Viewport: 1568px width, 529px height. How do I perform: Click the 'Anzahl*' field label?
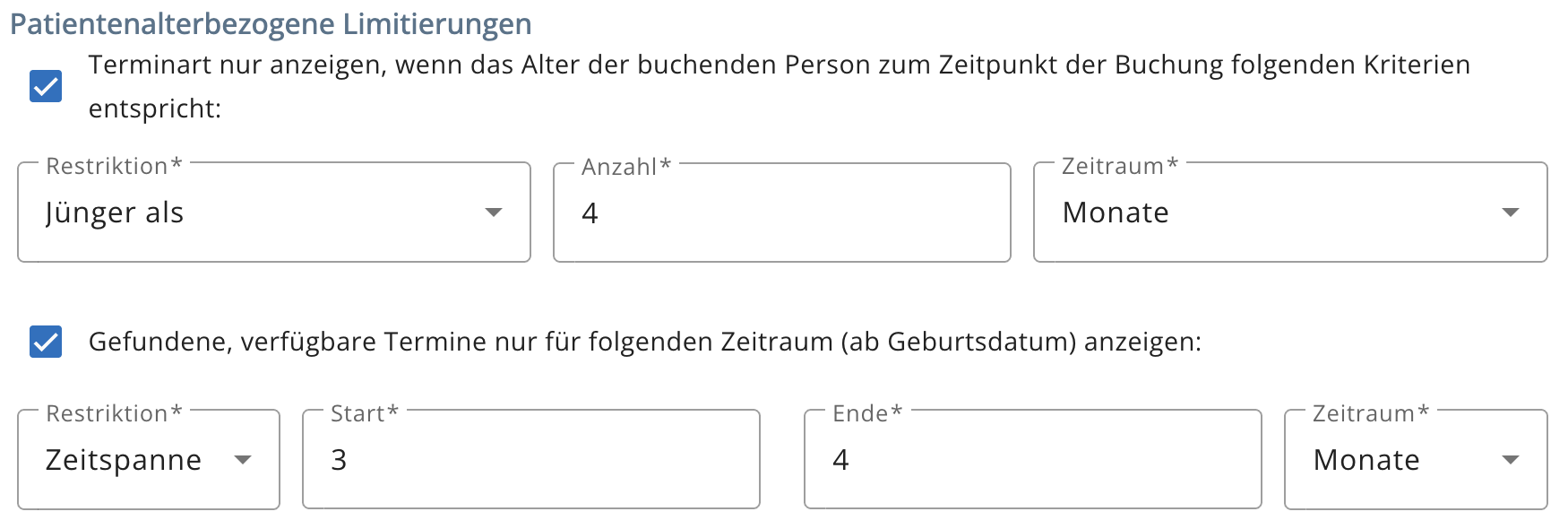coord(625,167)
